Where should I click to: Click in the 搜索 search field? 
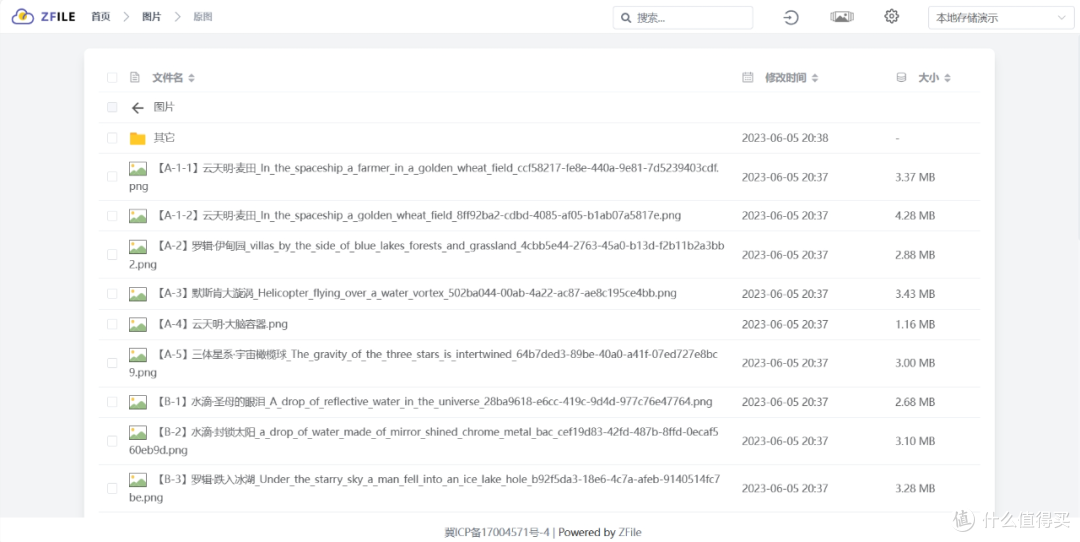click(683, 18)
